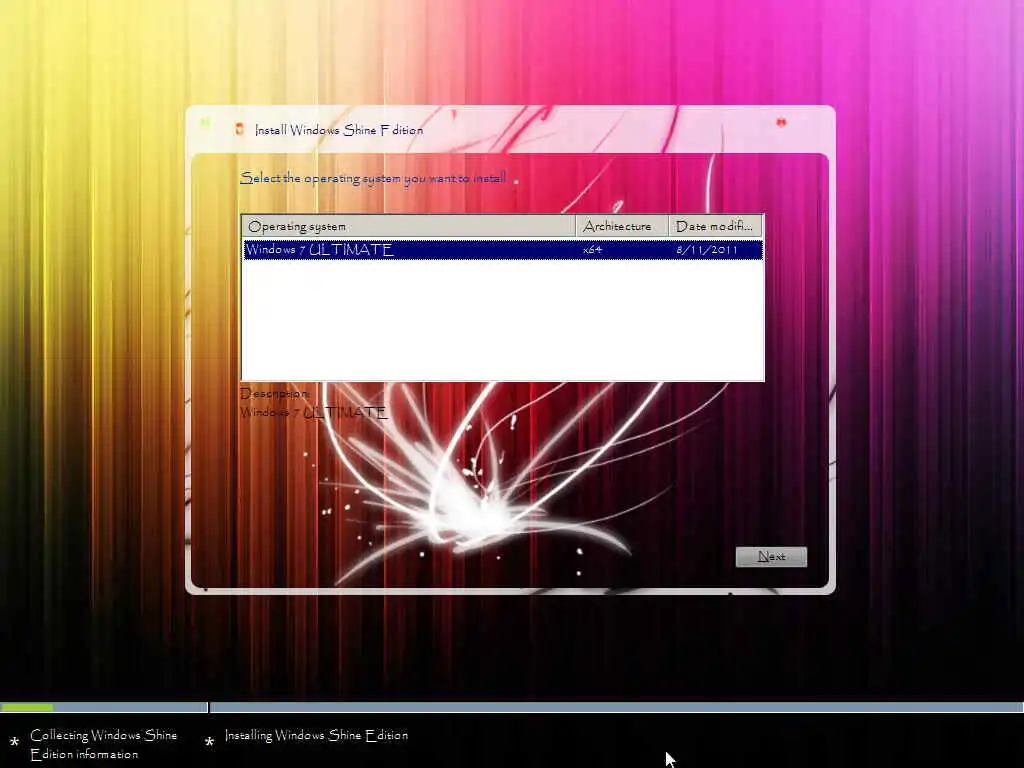Click the 8/11/2011 date cell
The image size is (1024, 768).
pyautogui.click(x=707, y=249)
